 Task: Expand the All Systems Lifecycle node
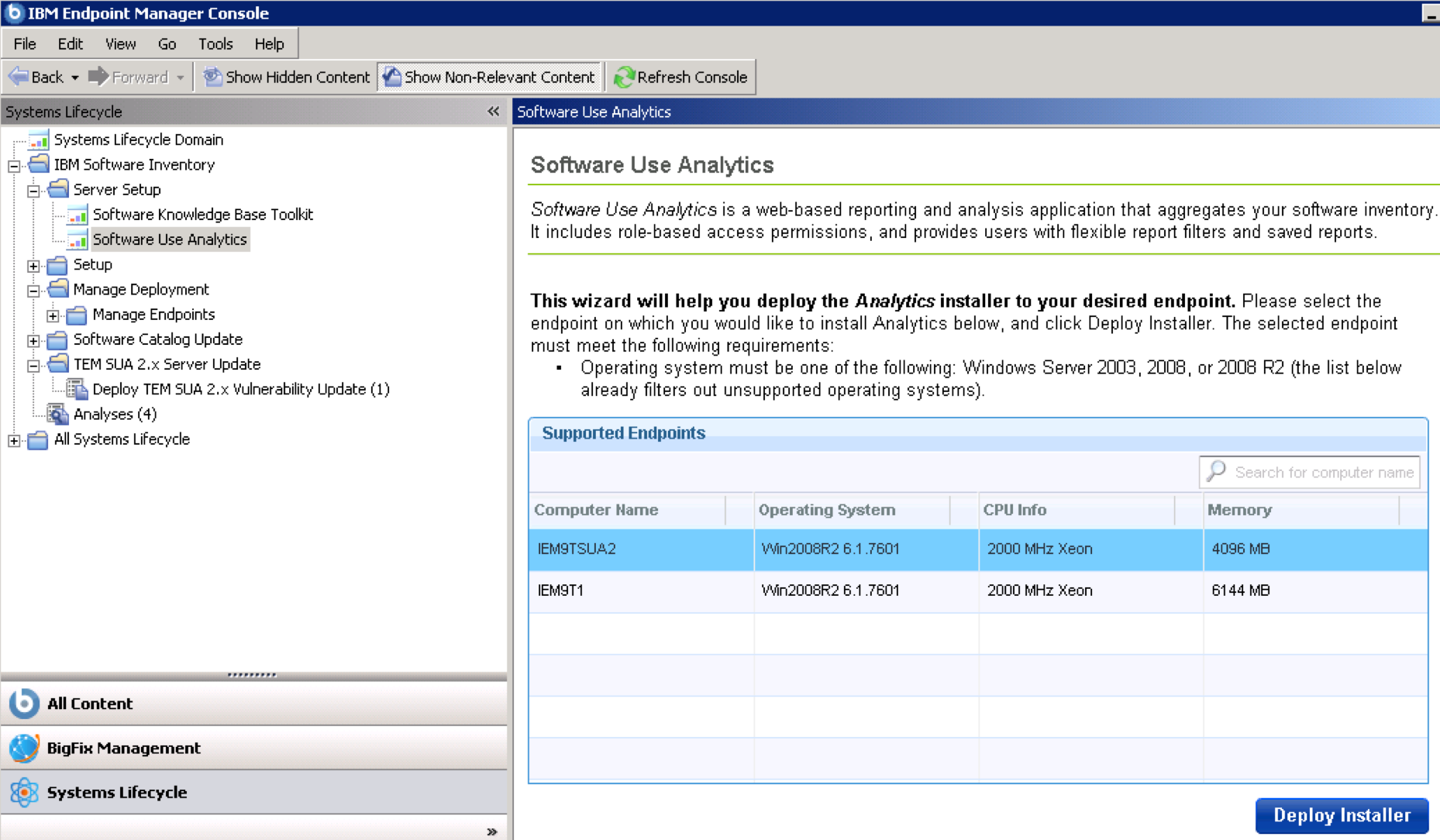coord(14,440)
